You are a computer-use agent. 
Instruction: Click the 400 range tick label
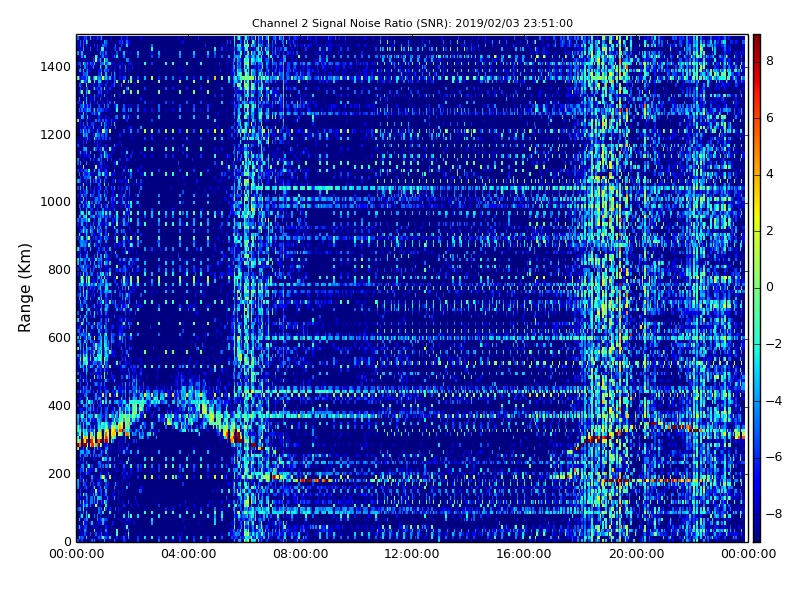pyautogui.click(x=59, y=406)
